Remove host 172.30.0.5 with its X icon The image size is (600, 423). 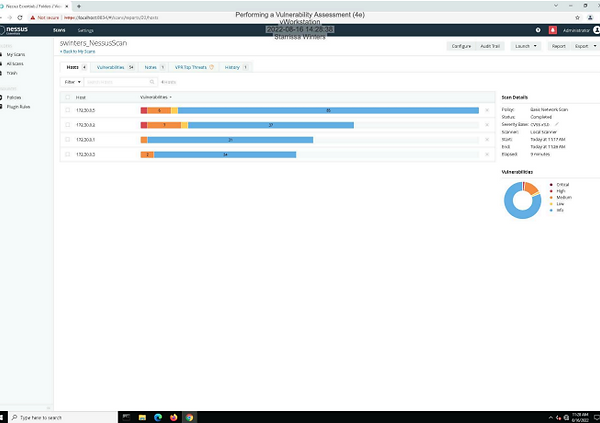click(x=487, y=110)
